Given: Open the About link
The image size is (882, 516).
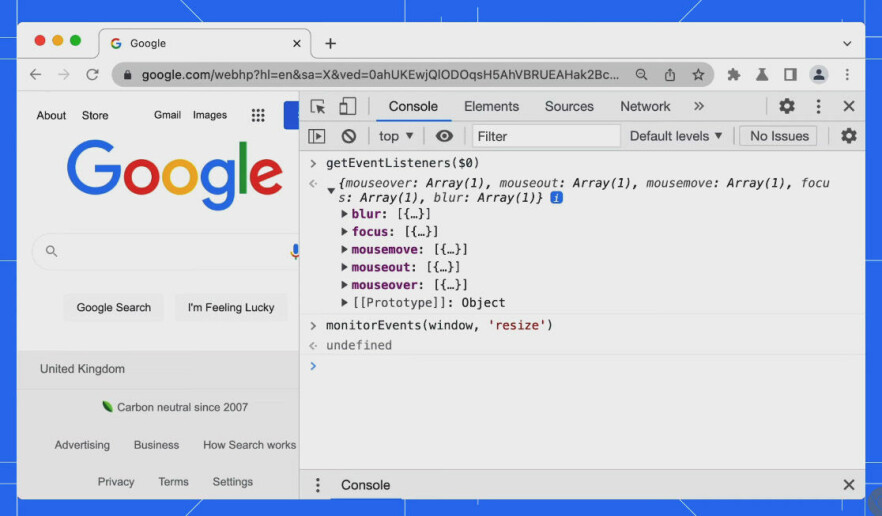Looking at the screenshot, I should [x=51, y=115].
